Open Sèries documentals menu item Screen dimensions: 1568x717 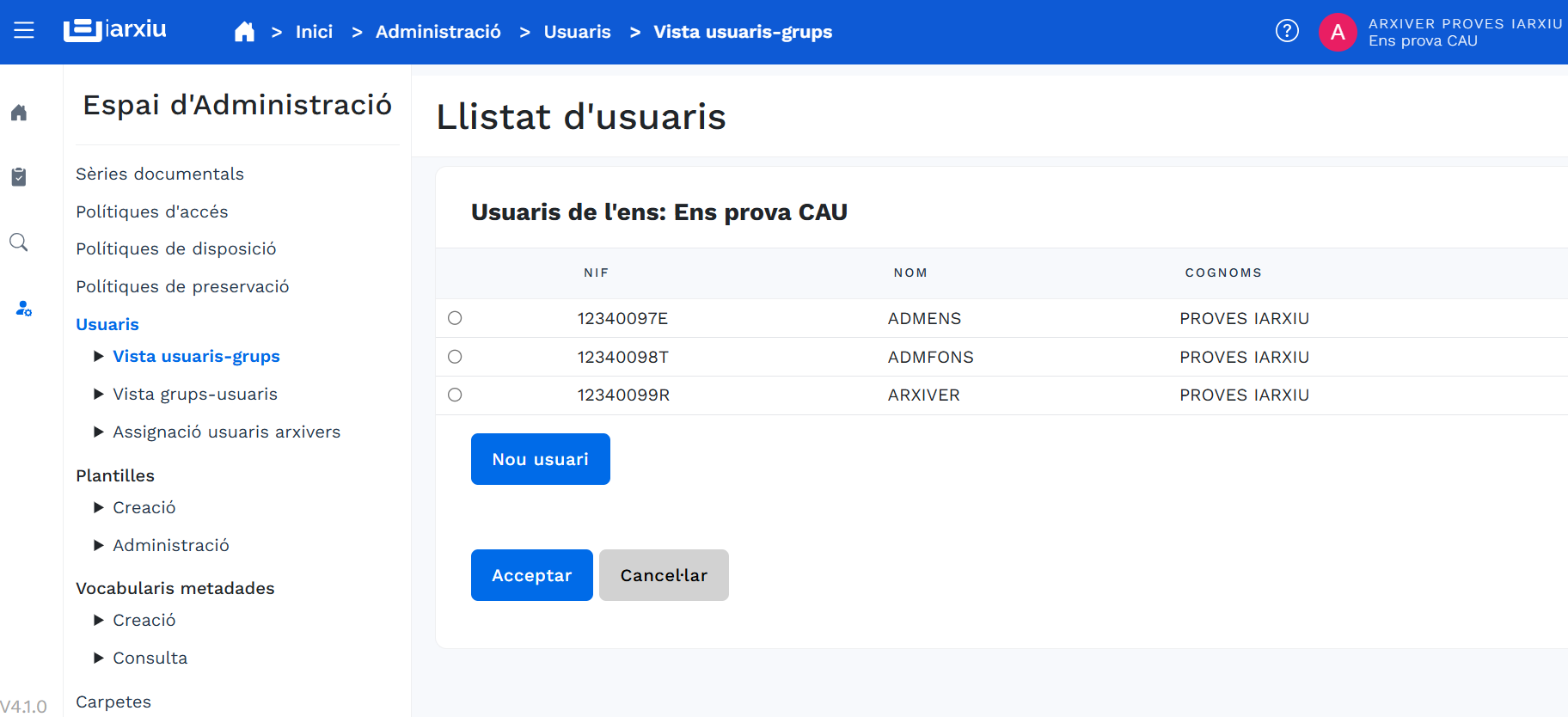[160, 174]
